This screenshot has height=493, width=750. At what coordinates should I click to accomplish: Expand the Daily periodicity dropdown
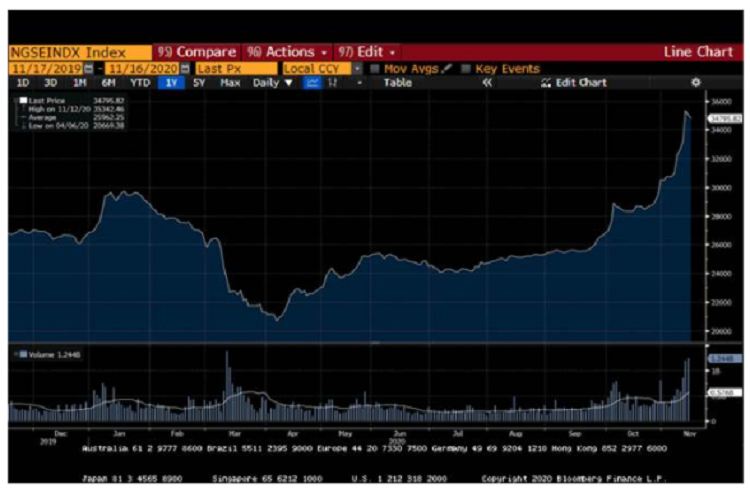tap(272, 83)
